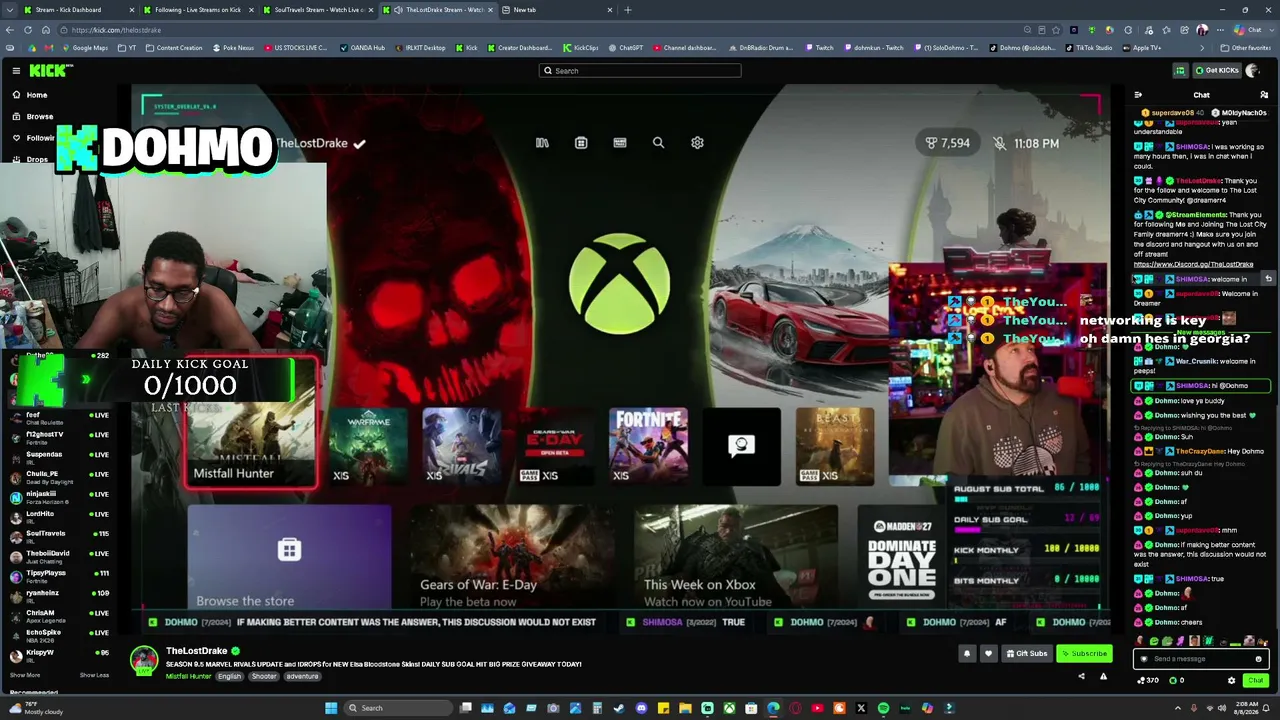1280x720 pixels.
Task: Open the Copilot Chat sidebar button
Action: (x=1248, y=30)
